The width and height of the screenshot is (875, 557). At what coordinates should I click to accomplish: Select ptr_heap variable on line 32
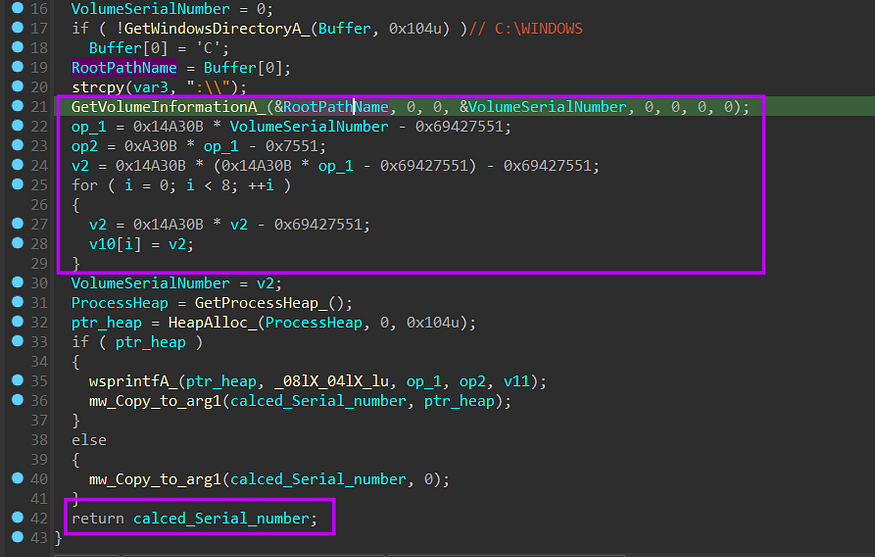pos(107,323)
